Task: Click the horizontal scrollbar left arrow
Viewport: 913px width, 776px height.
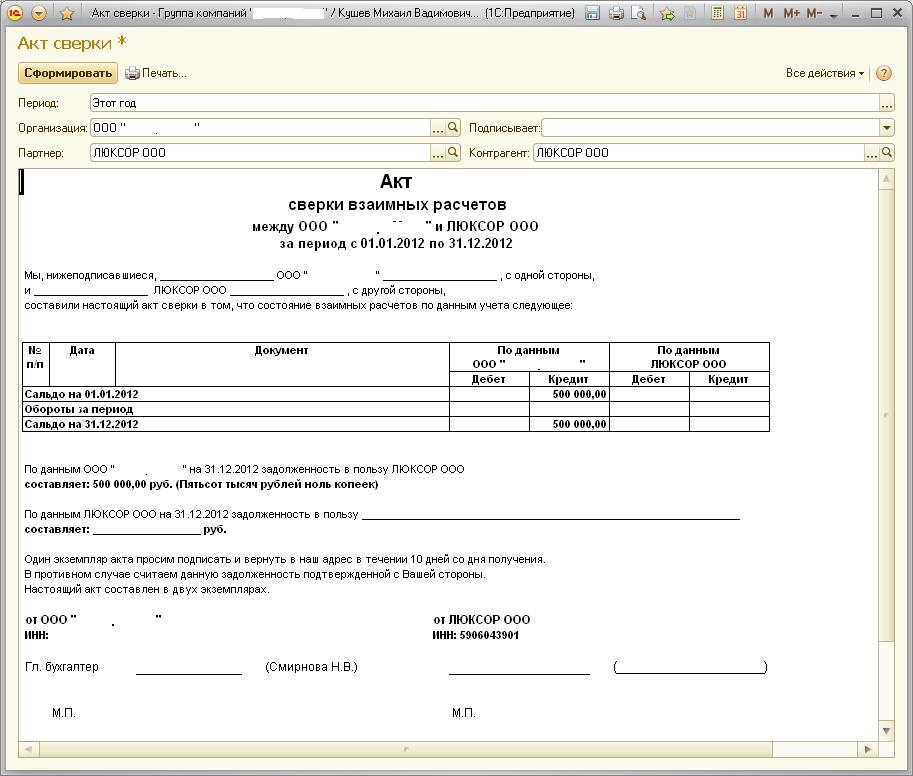Action: 28,750
